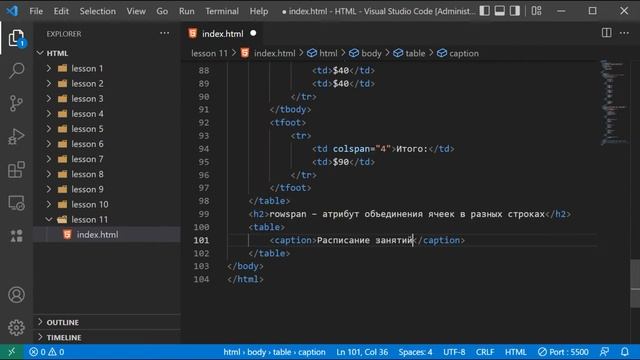Screen dimensions: 640x360
Task: Click html breadcrumb segment
Action: [322, 53]
